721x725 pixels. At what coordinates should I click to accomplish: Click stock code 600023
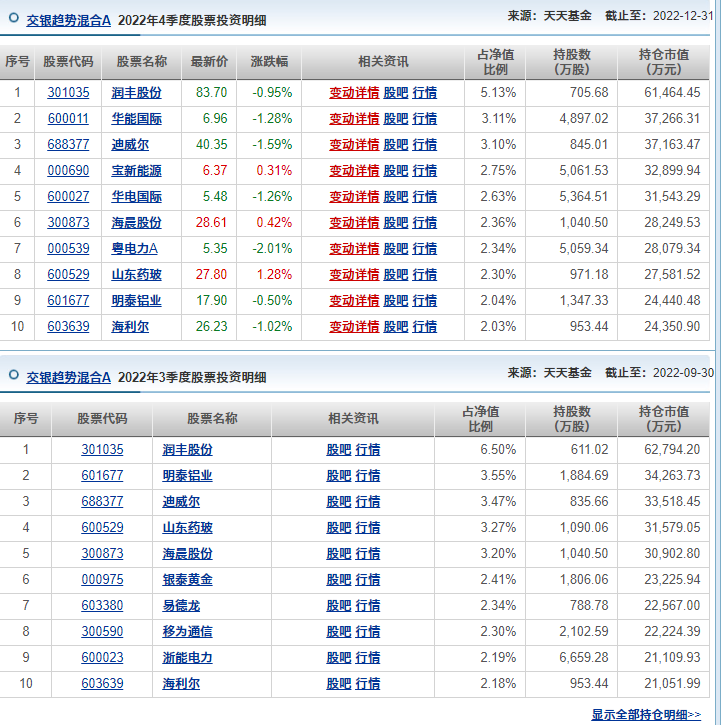[x=102, y=657]
